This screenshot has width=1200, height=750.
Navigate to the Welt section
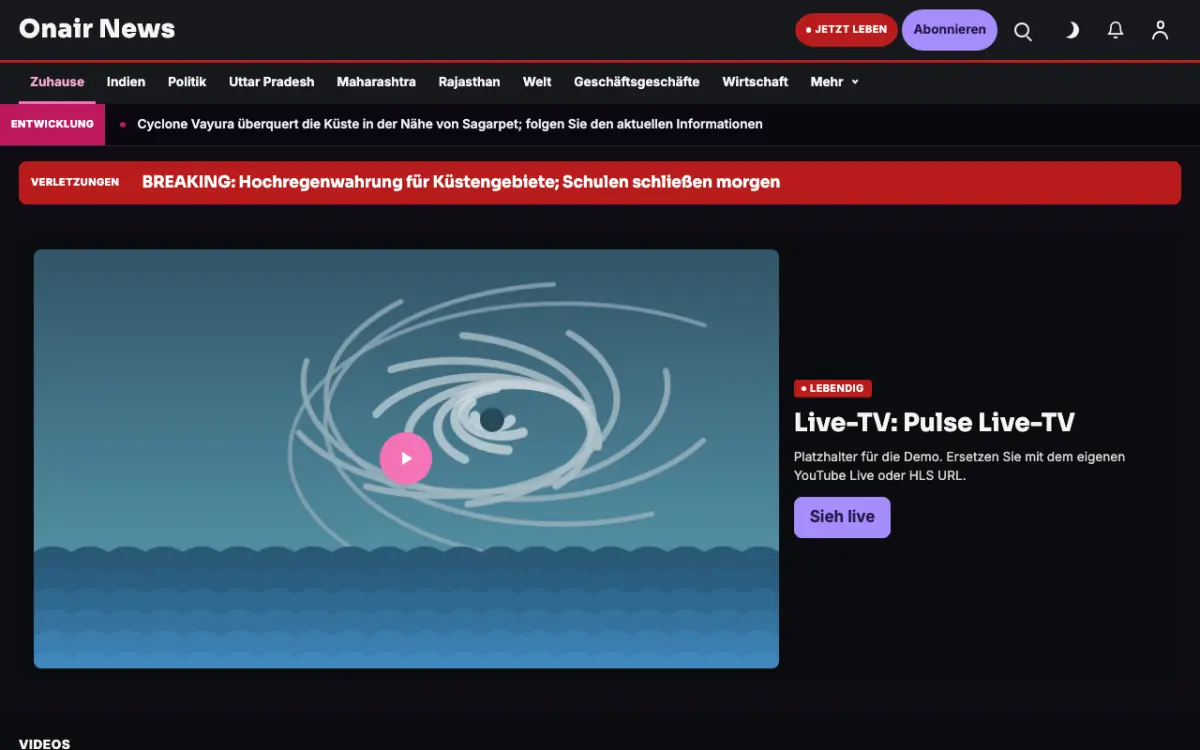537,82
